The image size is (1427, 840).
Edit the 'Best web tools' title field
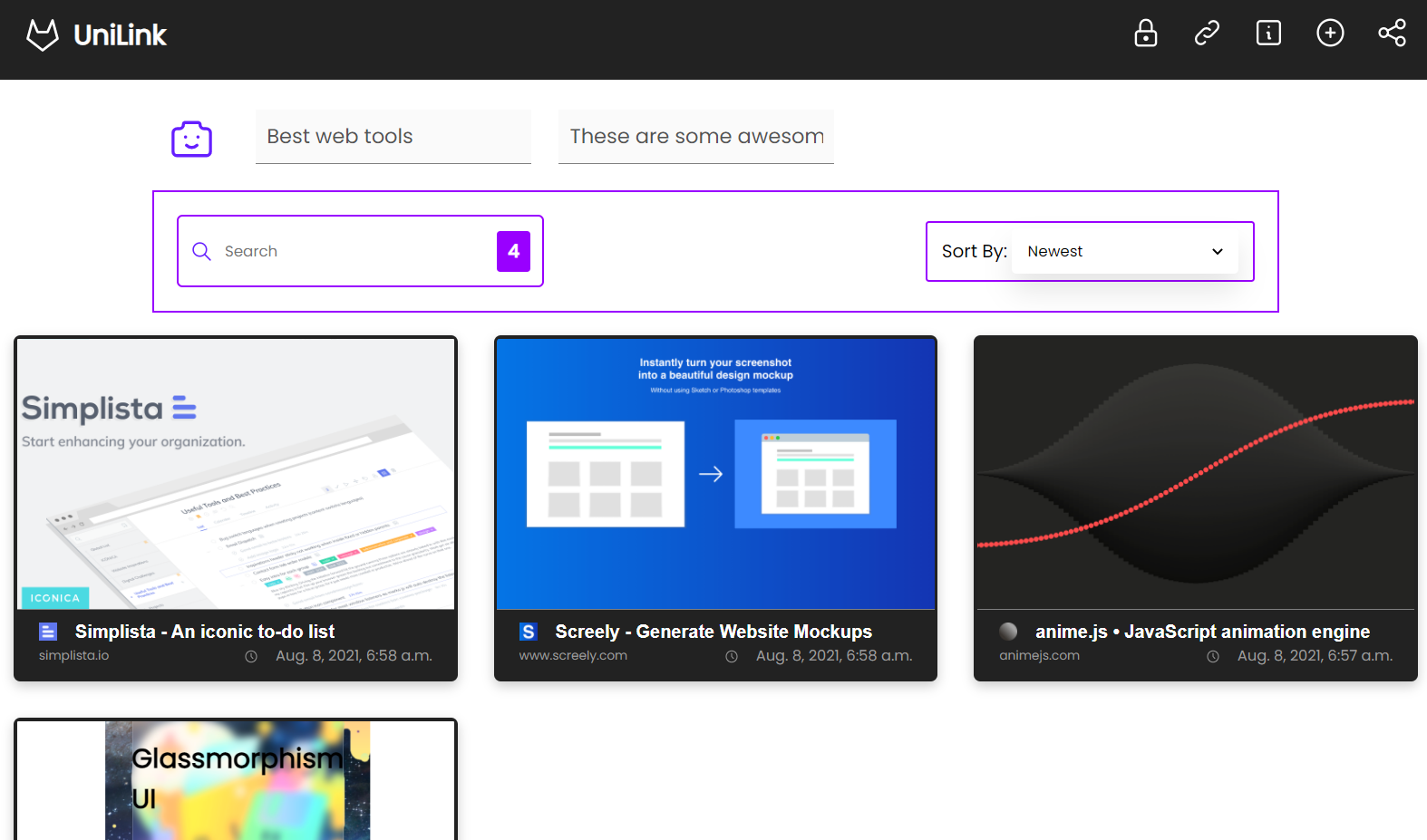pos(393,137)
